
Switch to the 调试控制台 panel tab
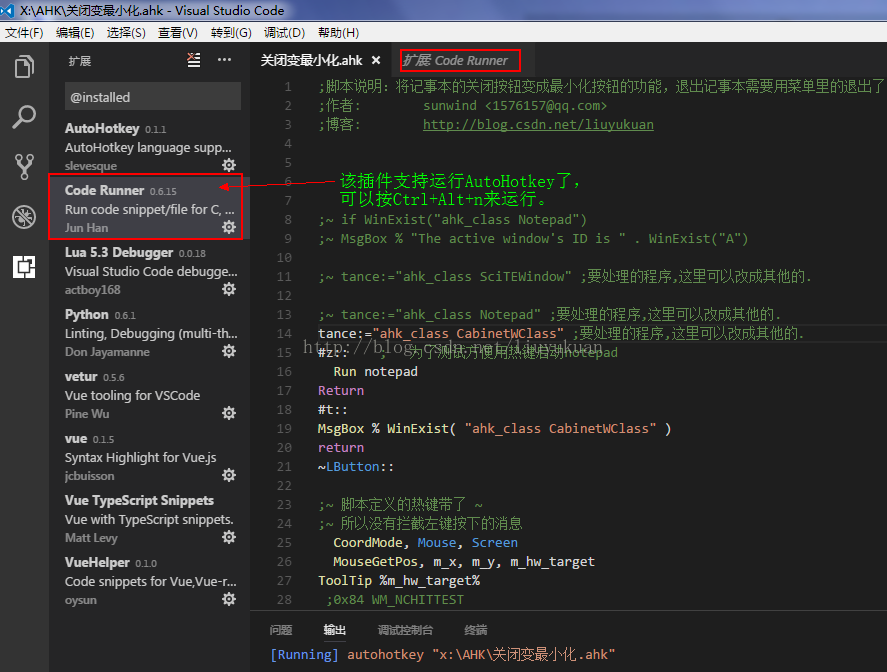[x=405, y=630]
